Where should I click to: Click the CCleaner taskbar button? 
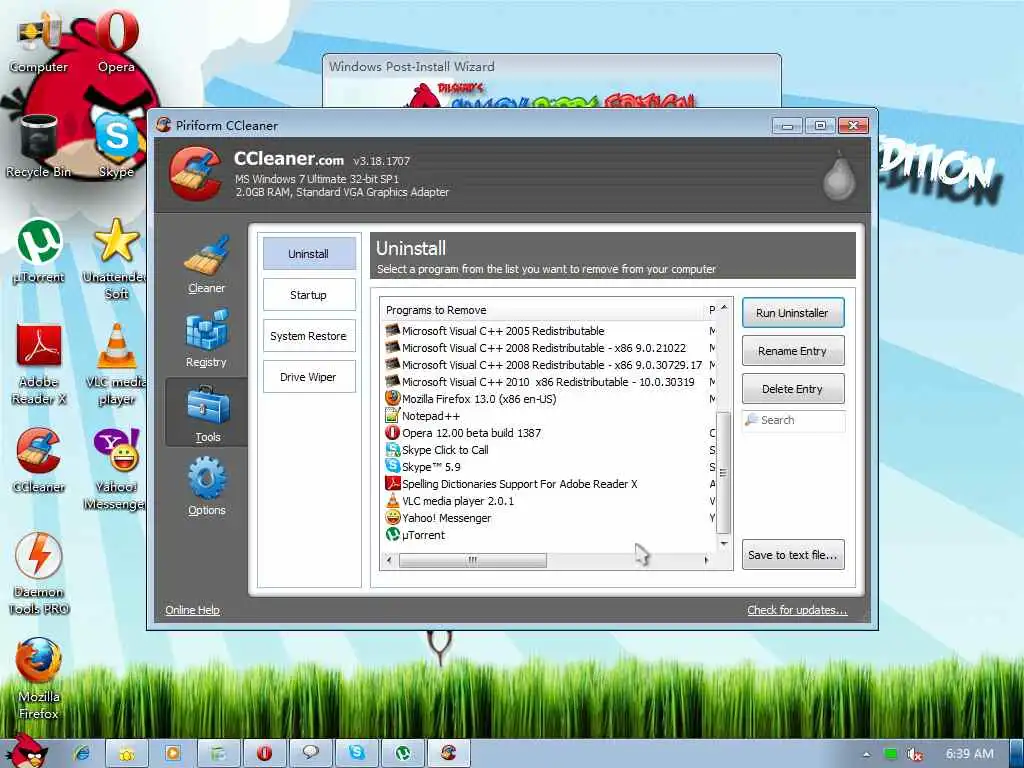pos(448,753)
